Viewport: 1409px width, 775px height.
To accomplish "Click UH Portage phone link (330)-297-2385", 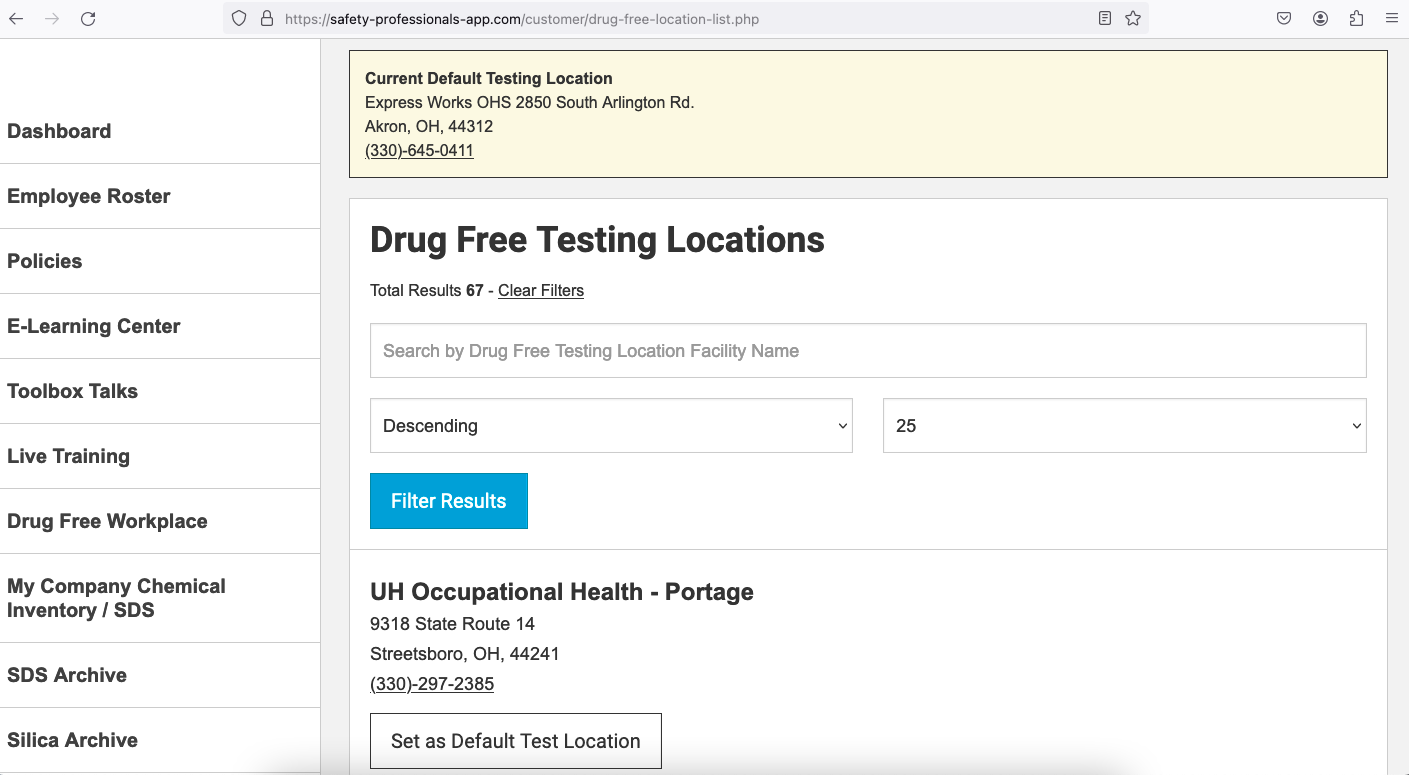I will (432, 684).
